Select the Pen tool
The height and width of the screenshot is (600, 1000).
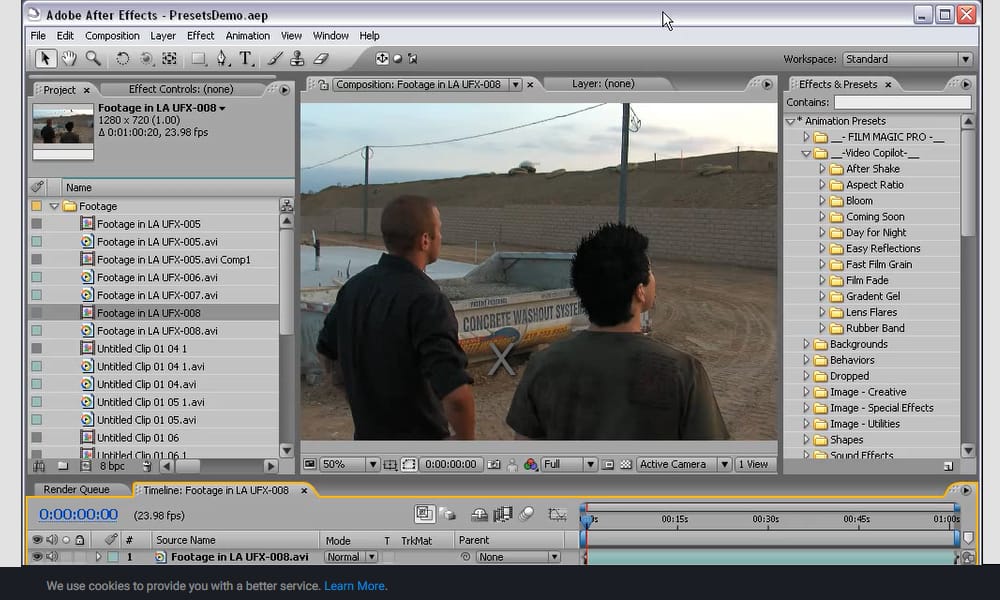coord(222,59)
